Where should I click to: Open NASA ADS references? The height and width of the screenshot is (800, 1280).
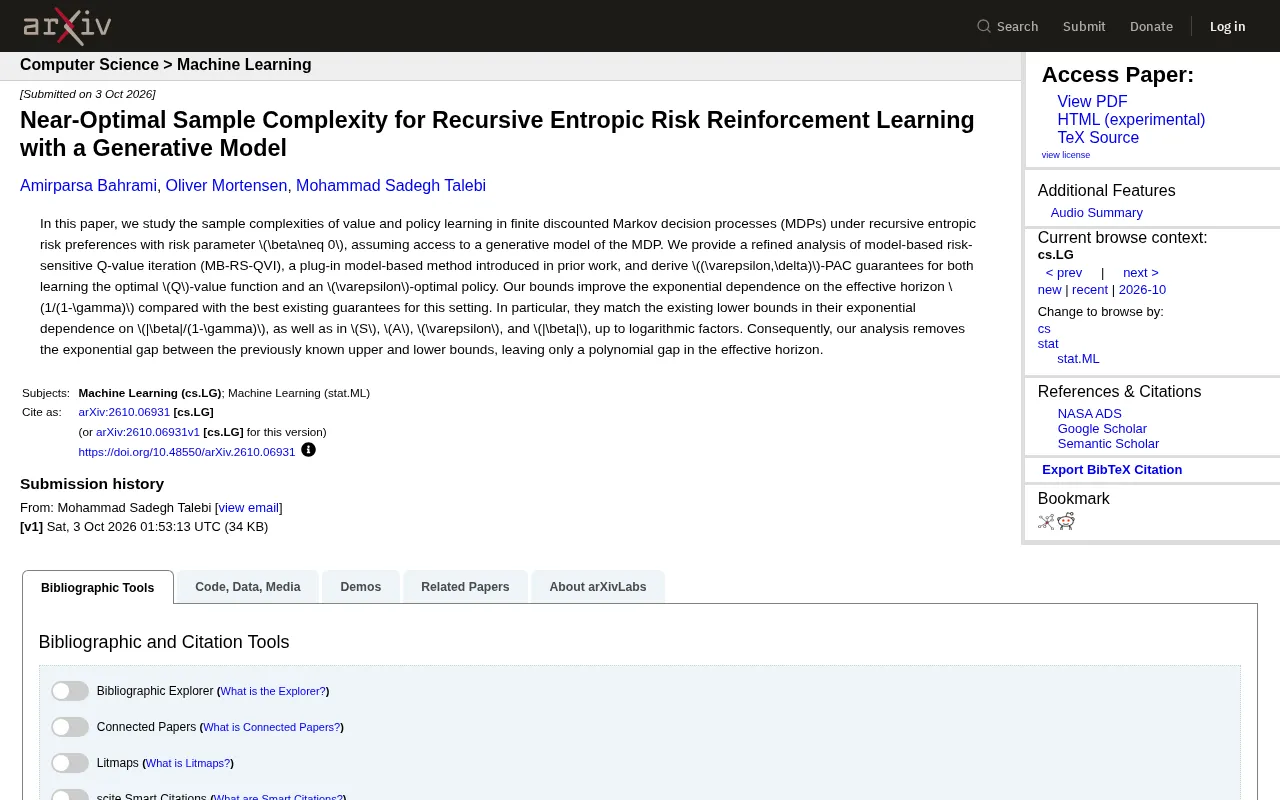(x=1089, y=414)
